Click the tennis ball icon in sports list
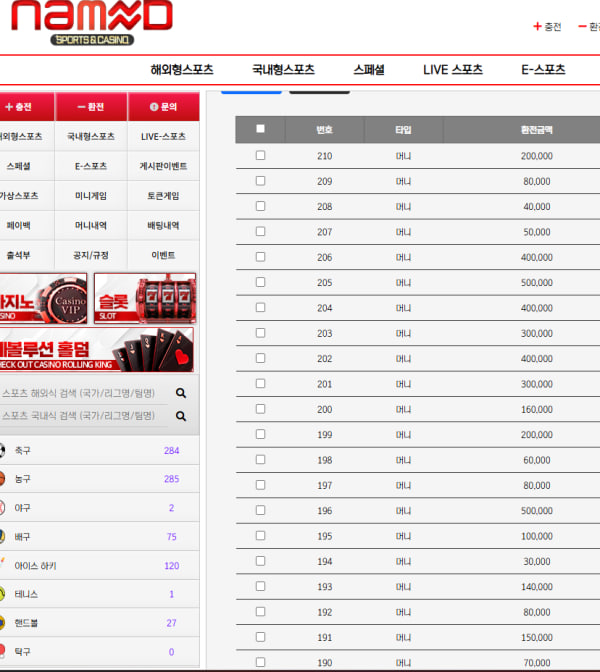Viewport: 600px width, 672px height. click(x=2, y=594)
